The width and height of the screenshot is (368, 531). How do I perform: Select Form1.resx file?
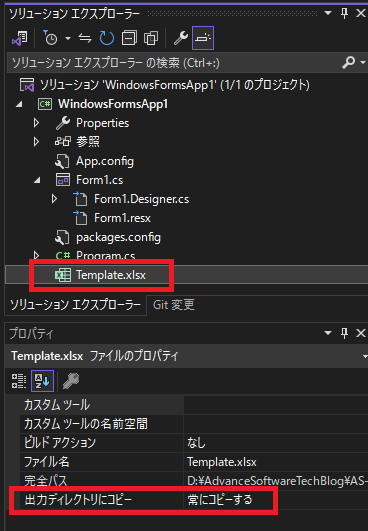click(x=122, y=218)
